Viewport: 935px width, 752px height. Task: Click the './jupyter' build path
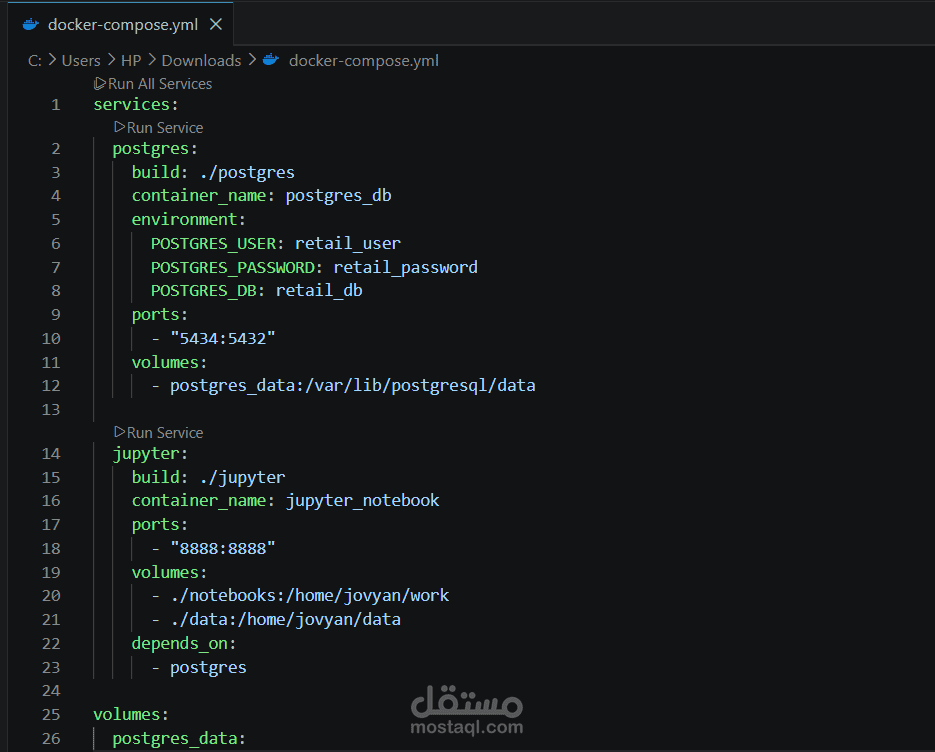pos(243,478)
